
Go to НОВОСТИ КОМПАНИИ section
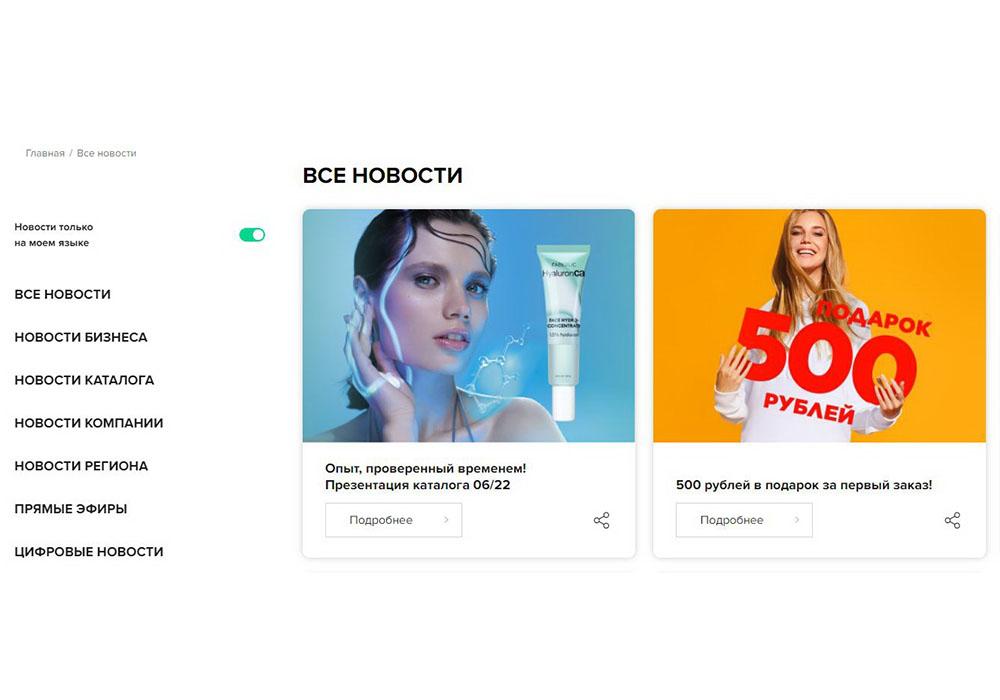click(89, 423)
